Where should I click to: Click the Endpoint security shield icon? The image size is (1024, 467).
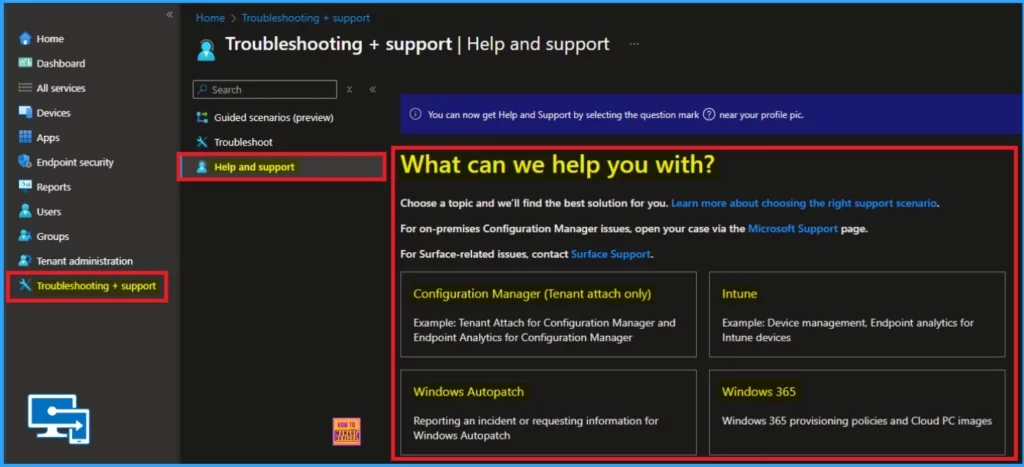pos(25,162)
